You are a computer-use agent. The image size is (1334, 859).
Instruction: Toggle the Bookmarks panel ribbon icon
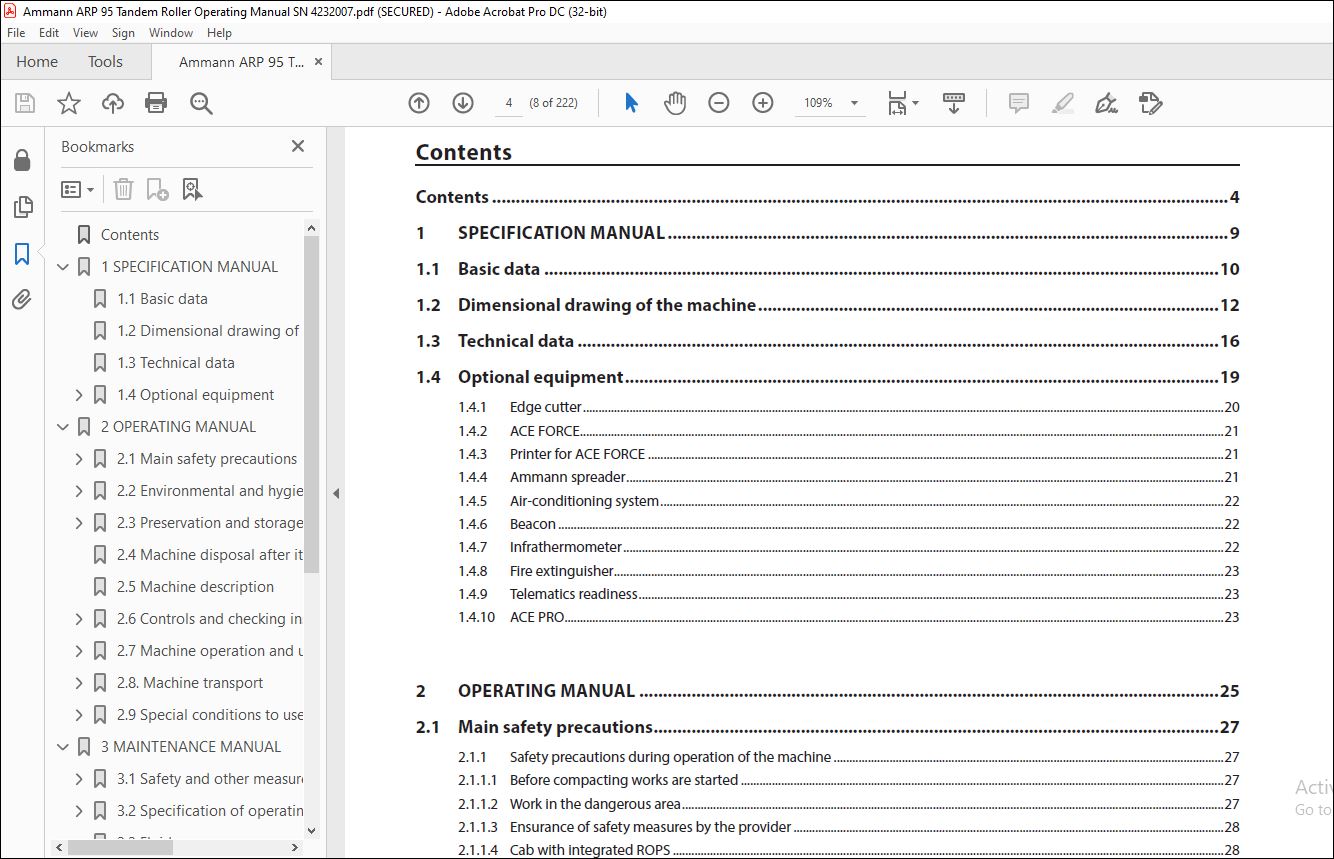point(22,254)
